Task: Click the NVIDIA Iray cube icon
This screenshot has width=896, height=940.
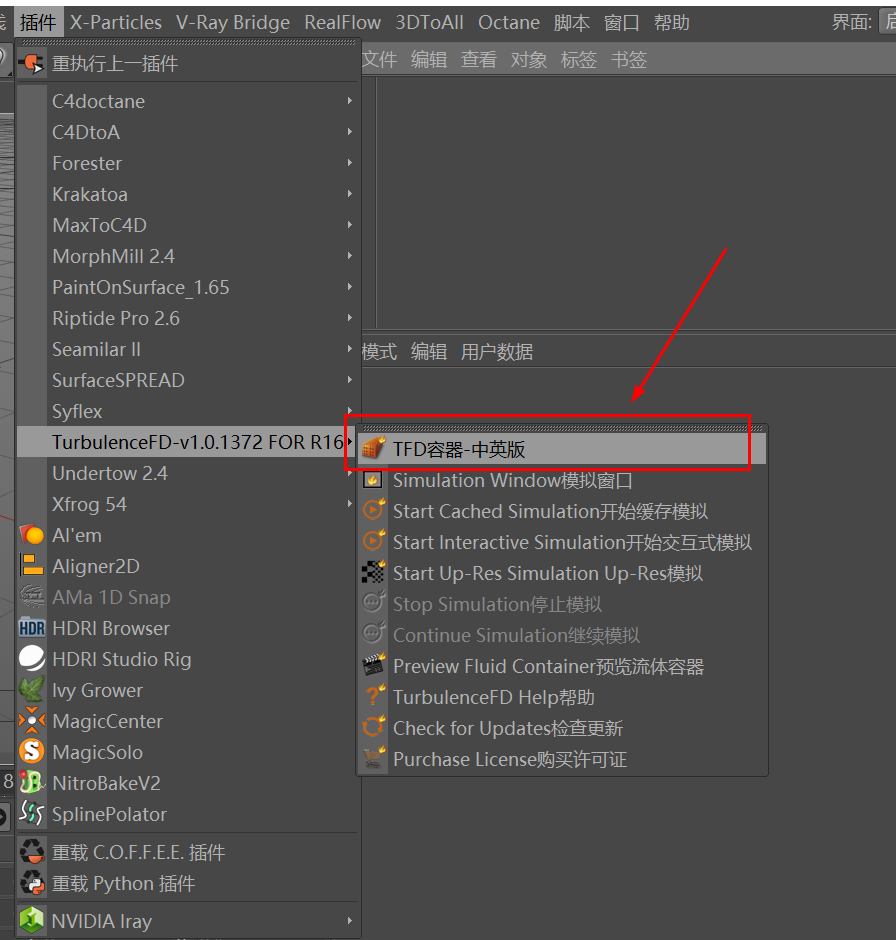Action: [32, 920]
